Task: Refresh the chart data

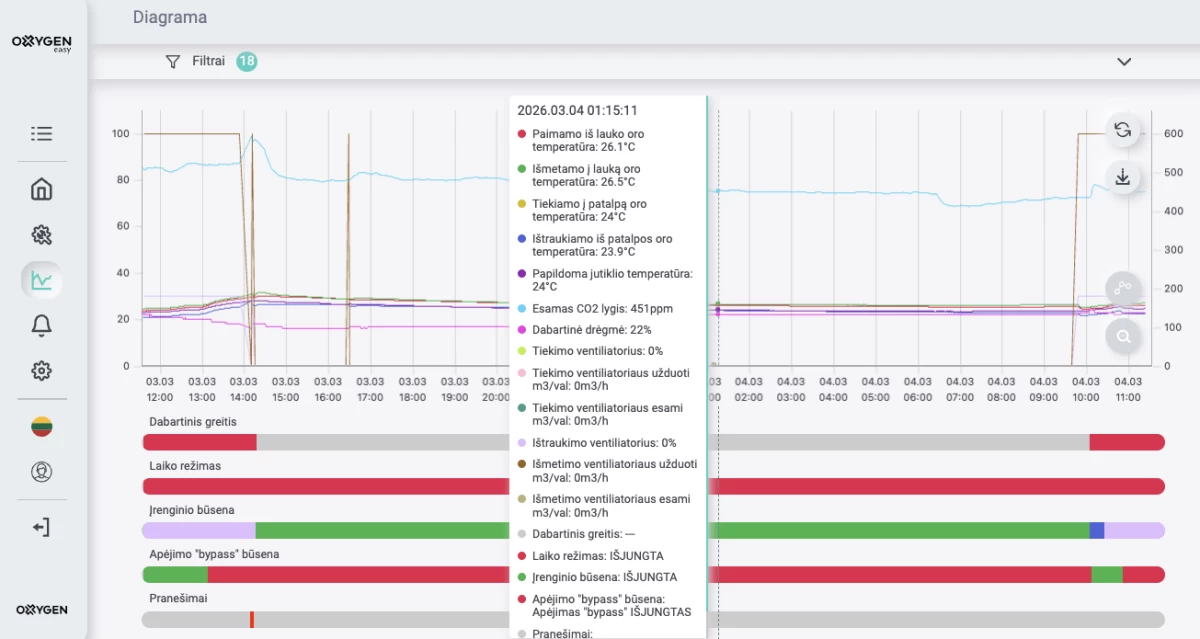Action: click(x=1123, y=130)
